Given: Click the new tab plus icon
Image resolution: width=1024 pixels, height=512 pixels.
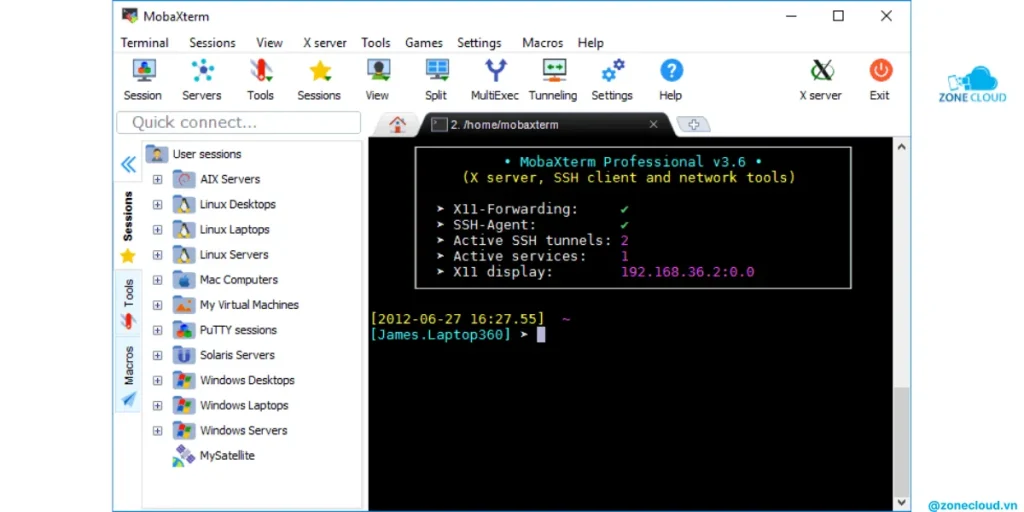Looking at the screenshot, I should tap(694, 124).
